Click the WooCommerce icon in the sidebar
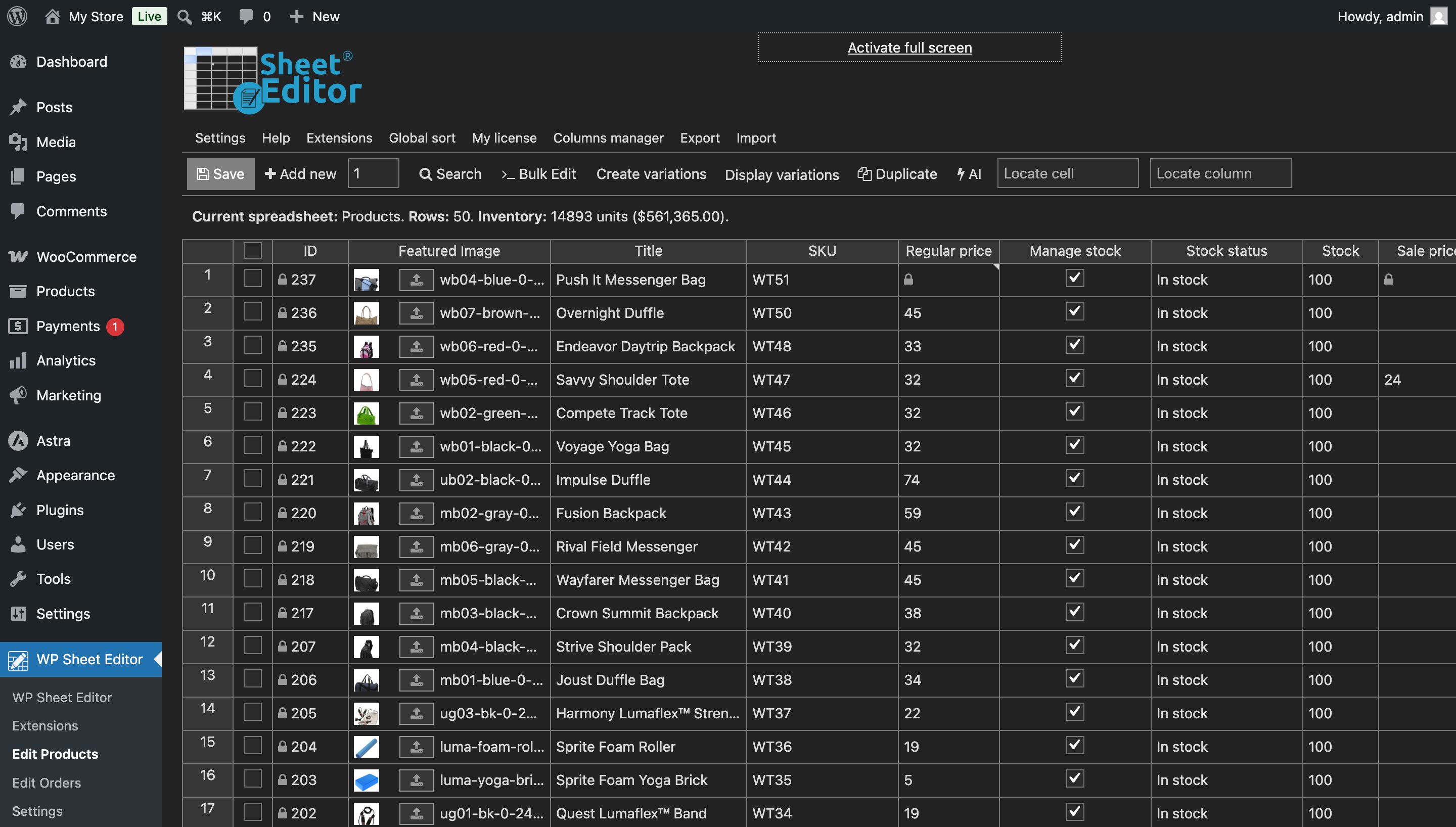Image resolution: width=1456 pixels, height=827 pixels. click(18, 257)
